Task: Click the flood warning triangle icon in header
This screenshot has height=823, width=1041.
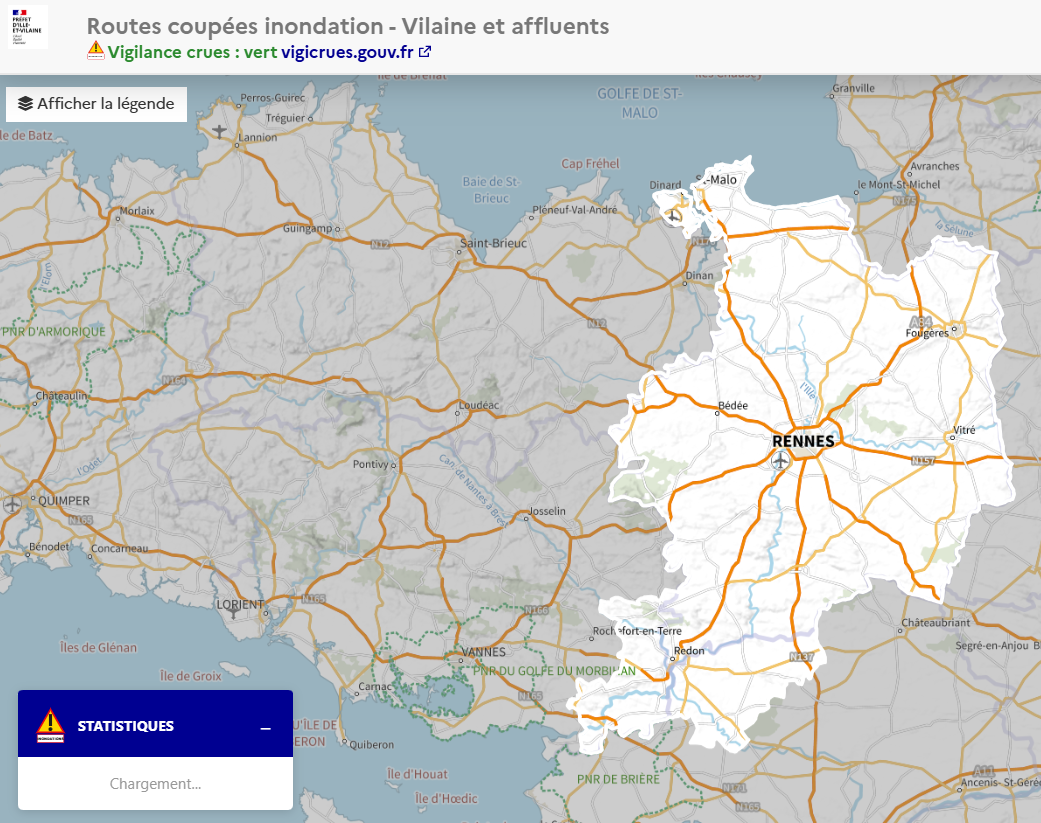Action: (x=96, y=50)
